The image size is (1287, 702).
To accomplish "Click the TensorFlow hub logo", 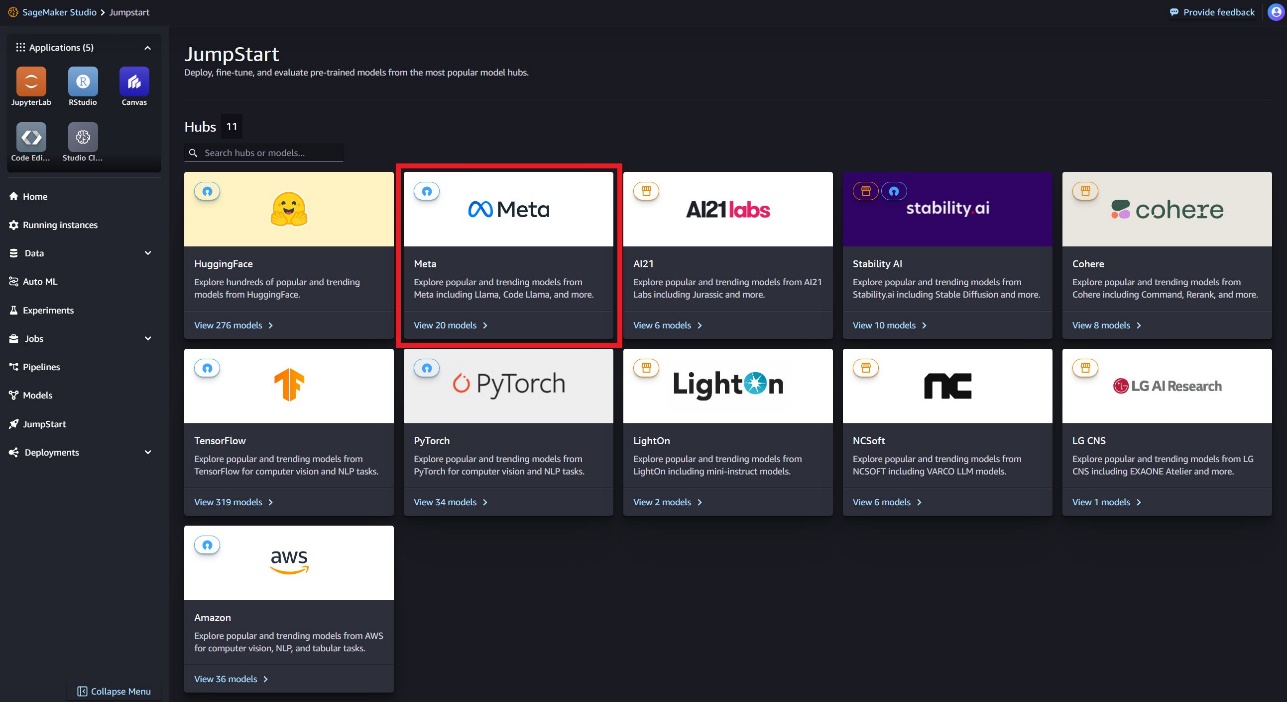I will [x=289, y=385].
